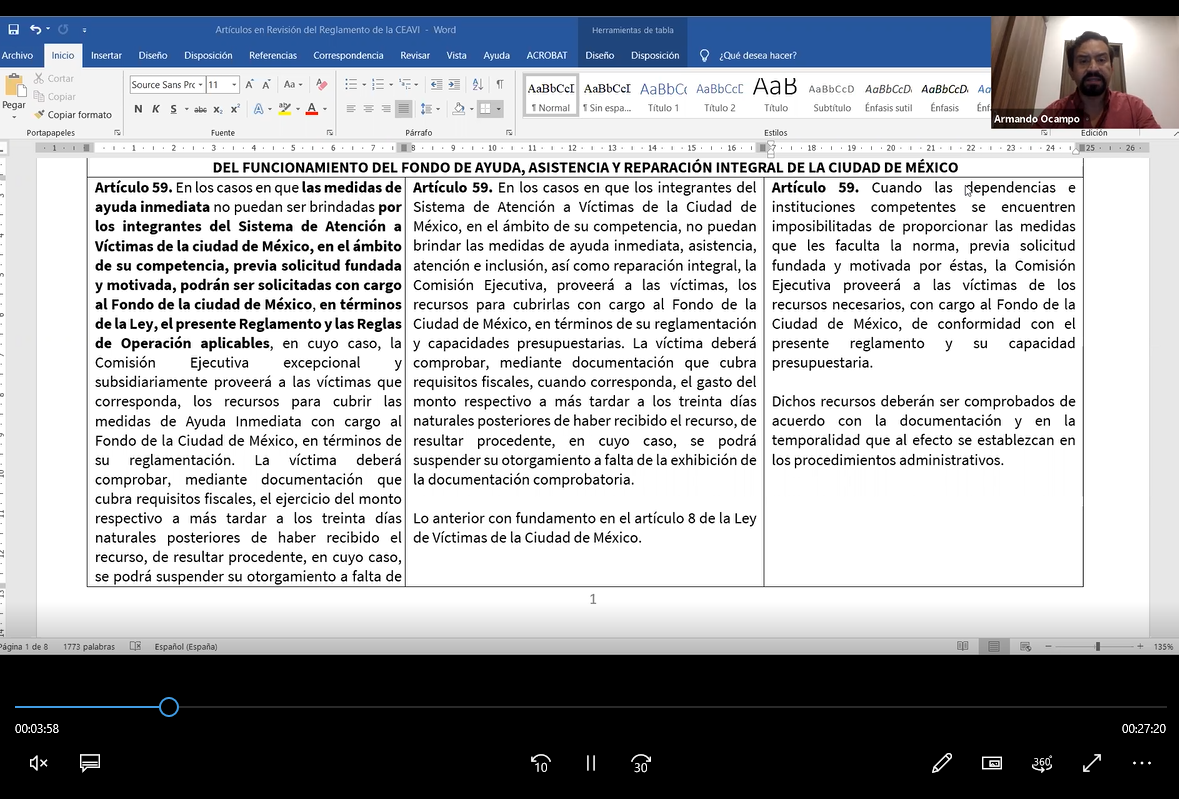This screenshot has height=799, width=1179.
Task: Switch to the Referencias ribbon tab
Action: [273, 56]
